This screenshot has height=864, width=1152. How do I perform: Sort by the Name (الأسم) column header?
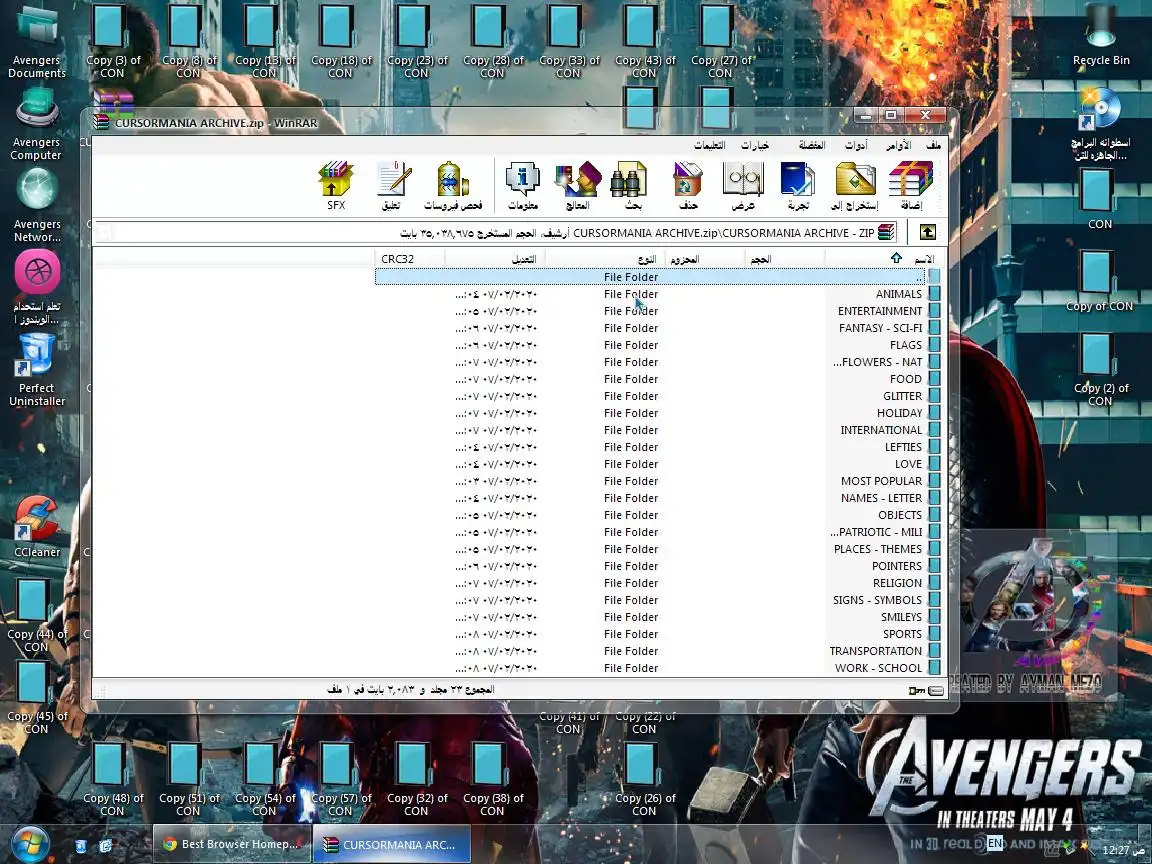[882, 259]
